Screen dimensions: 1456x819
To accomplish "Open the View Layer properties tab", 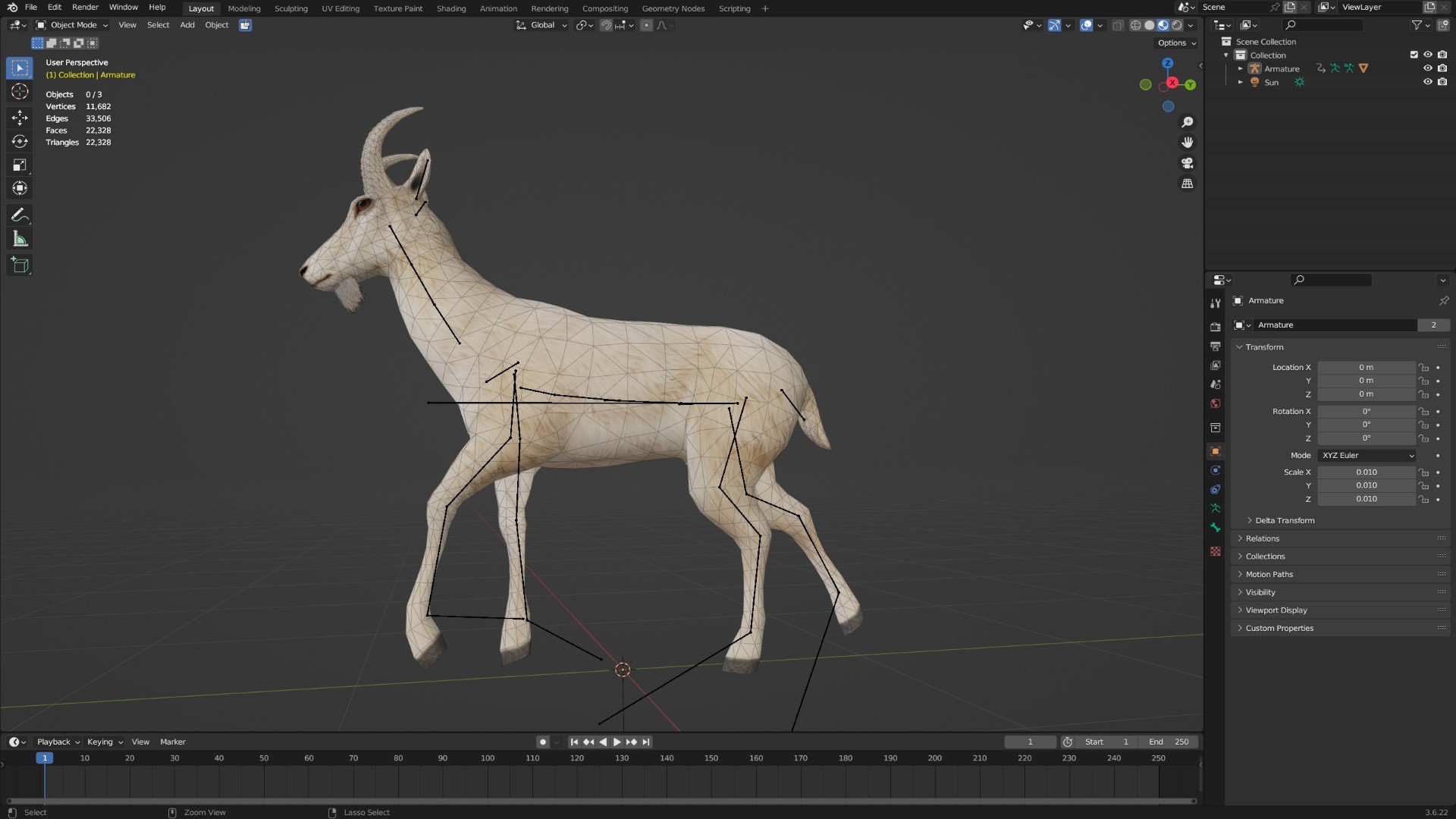I will pos(1216,365).
